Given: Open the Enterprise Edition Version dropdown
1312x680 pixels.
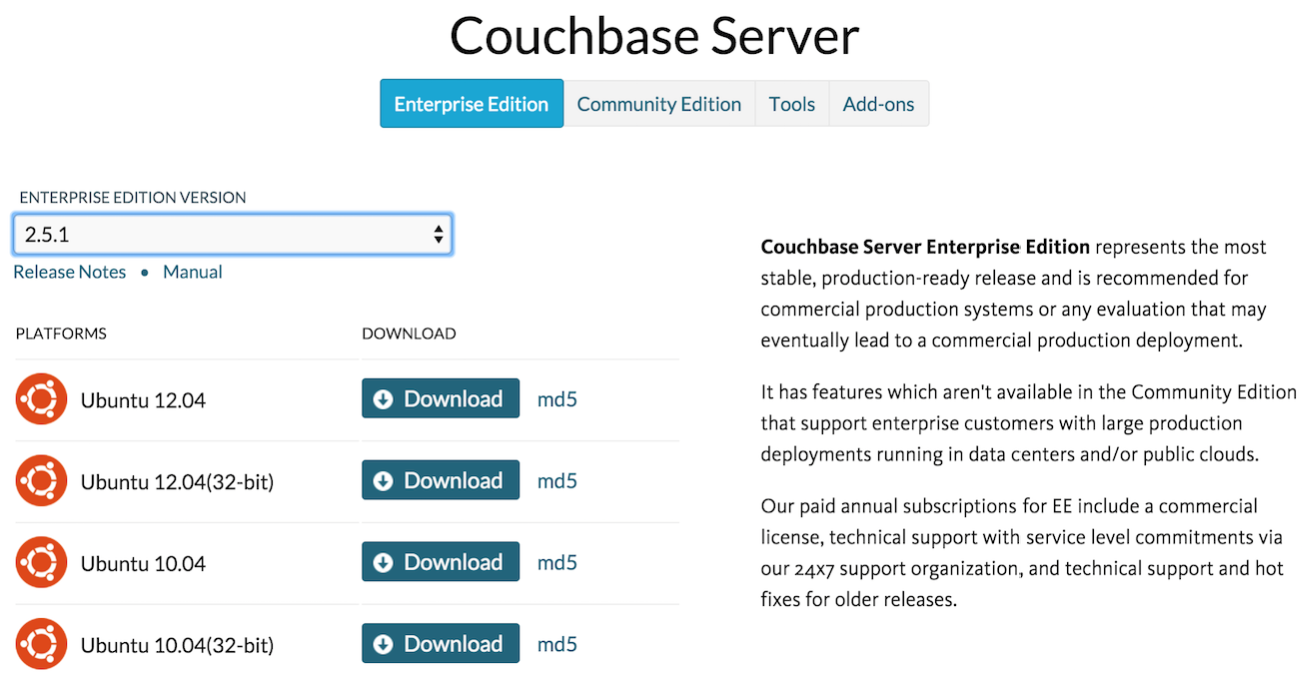Looking at the screenshot, I should [232, 233].
